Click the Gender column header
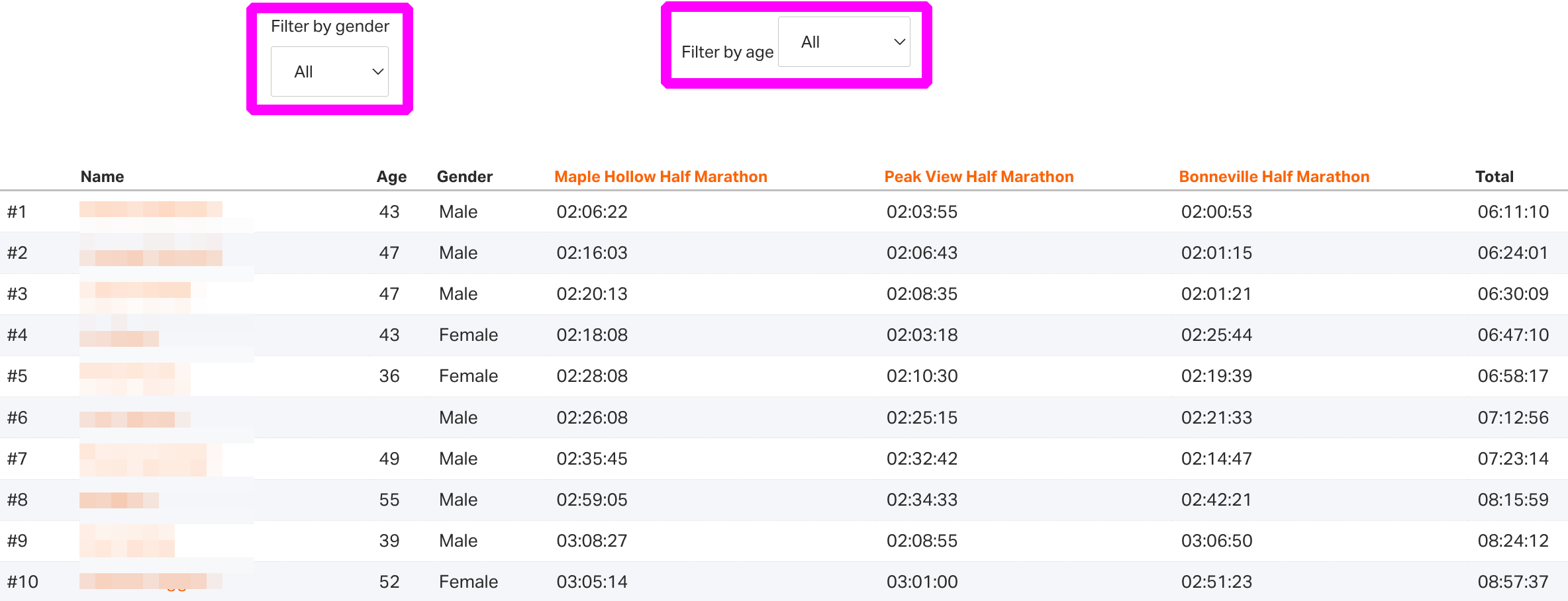The width and height of the screenshot is (1568, 601). (464, 177)
